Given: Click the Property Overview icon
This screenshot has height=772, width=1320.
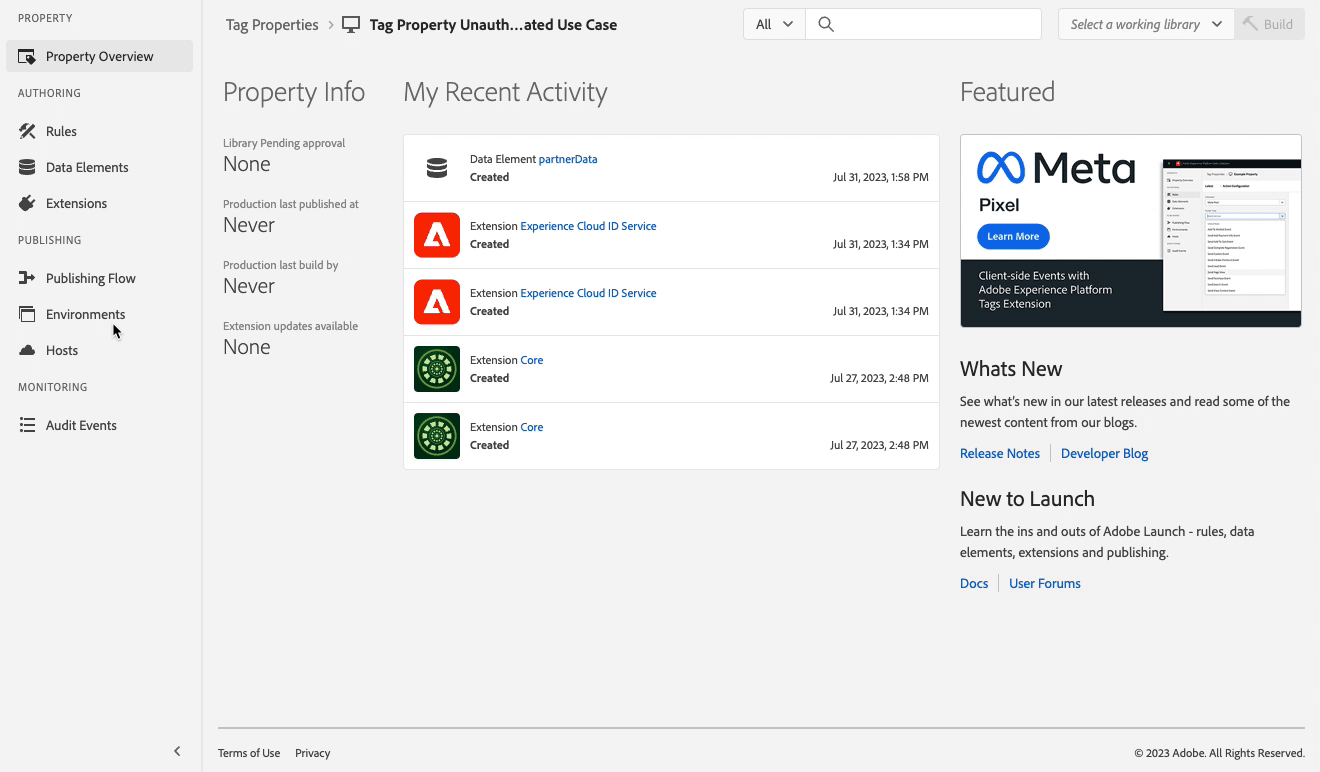Looking at the screenshot, I should (27, 57).
